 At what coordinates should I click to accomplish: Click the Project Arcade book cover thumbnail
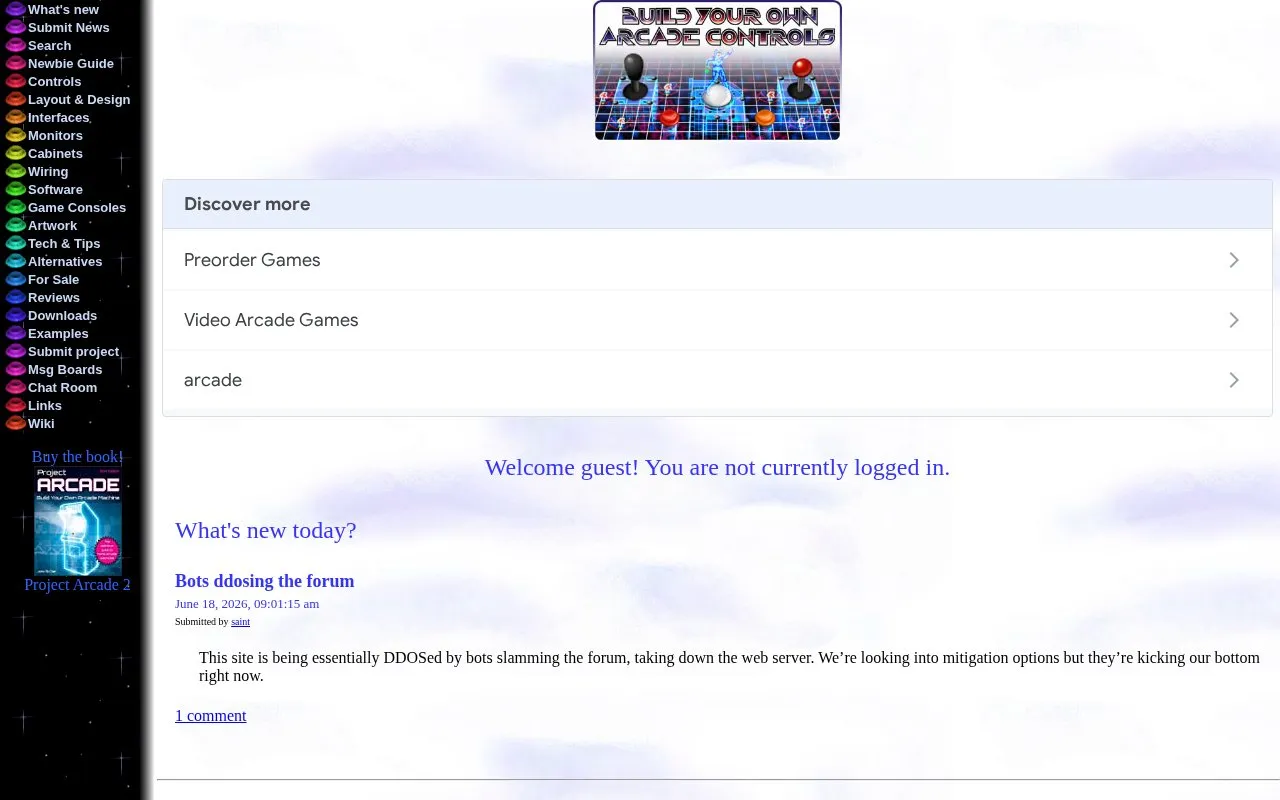[78, 521]
